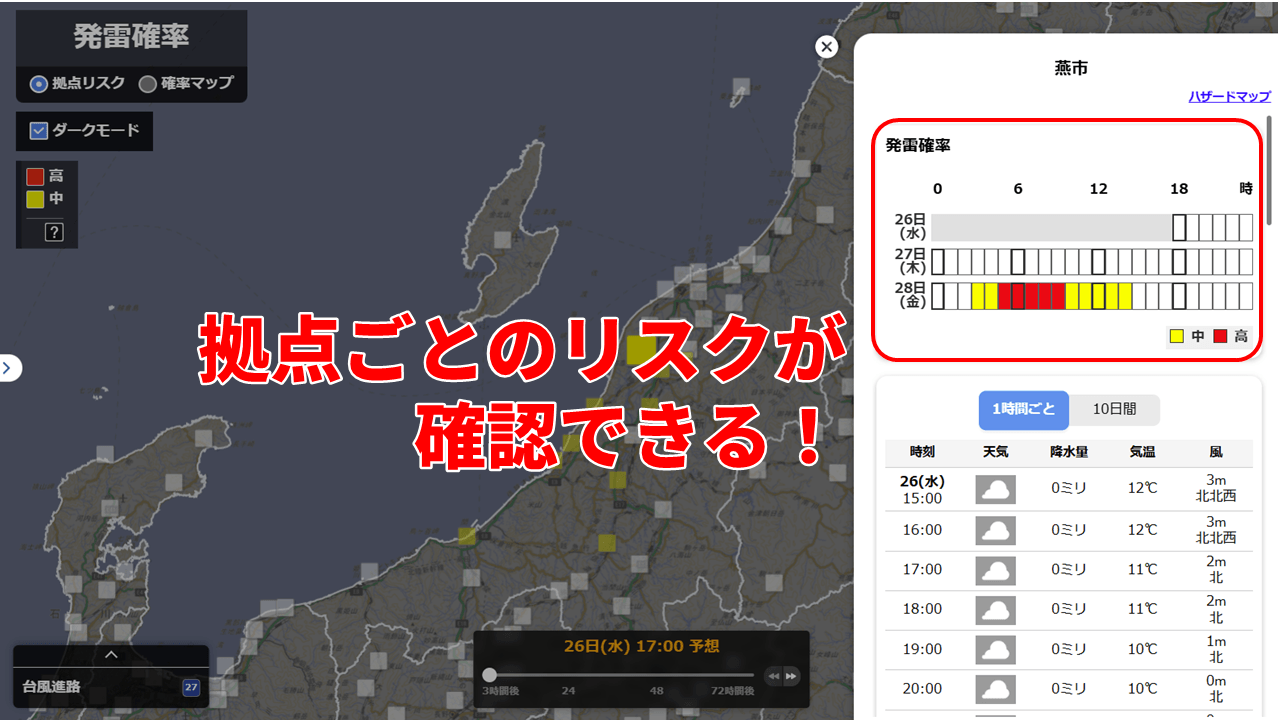Click the 28日 6時 red lightning cell
This screenshot has height=720, width=1280.
[x=1017, y=296]
